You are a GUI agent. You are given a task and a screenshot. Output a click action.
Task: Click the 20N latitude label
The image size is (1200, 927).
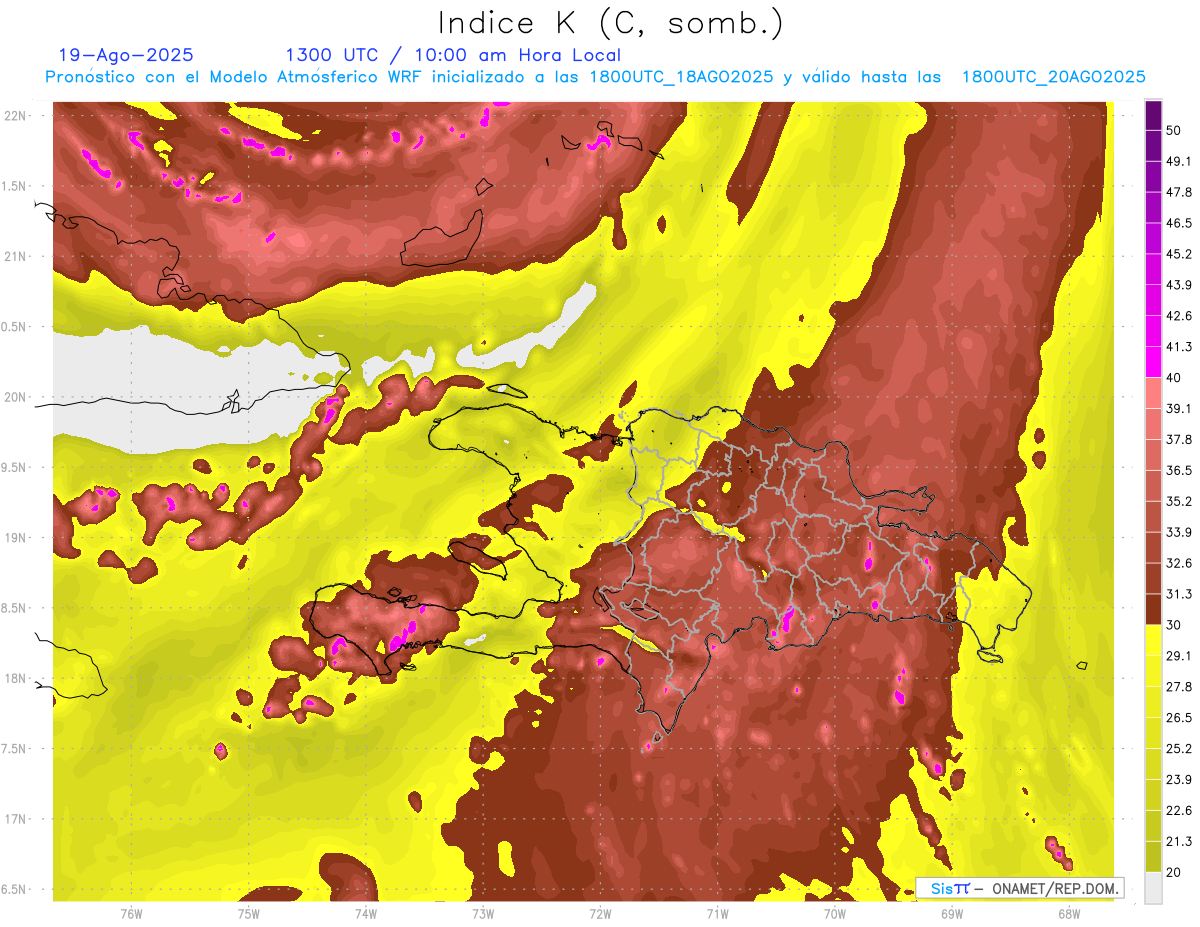pyautogui.click(x=17, y=397)
